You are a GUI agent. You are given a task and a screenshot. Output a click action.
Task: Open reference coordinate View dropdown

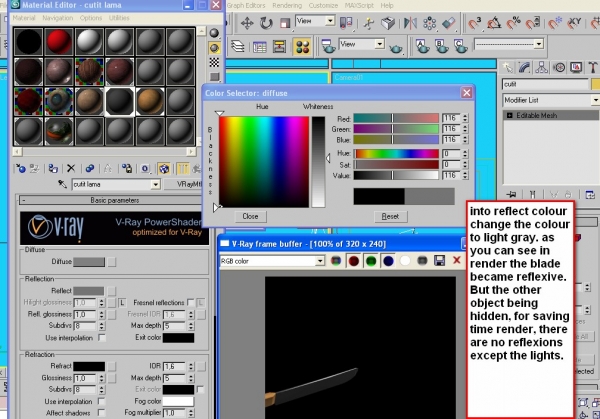tap(330, 21)
